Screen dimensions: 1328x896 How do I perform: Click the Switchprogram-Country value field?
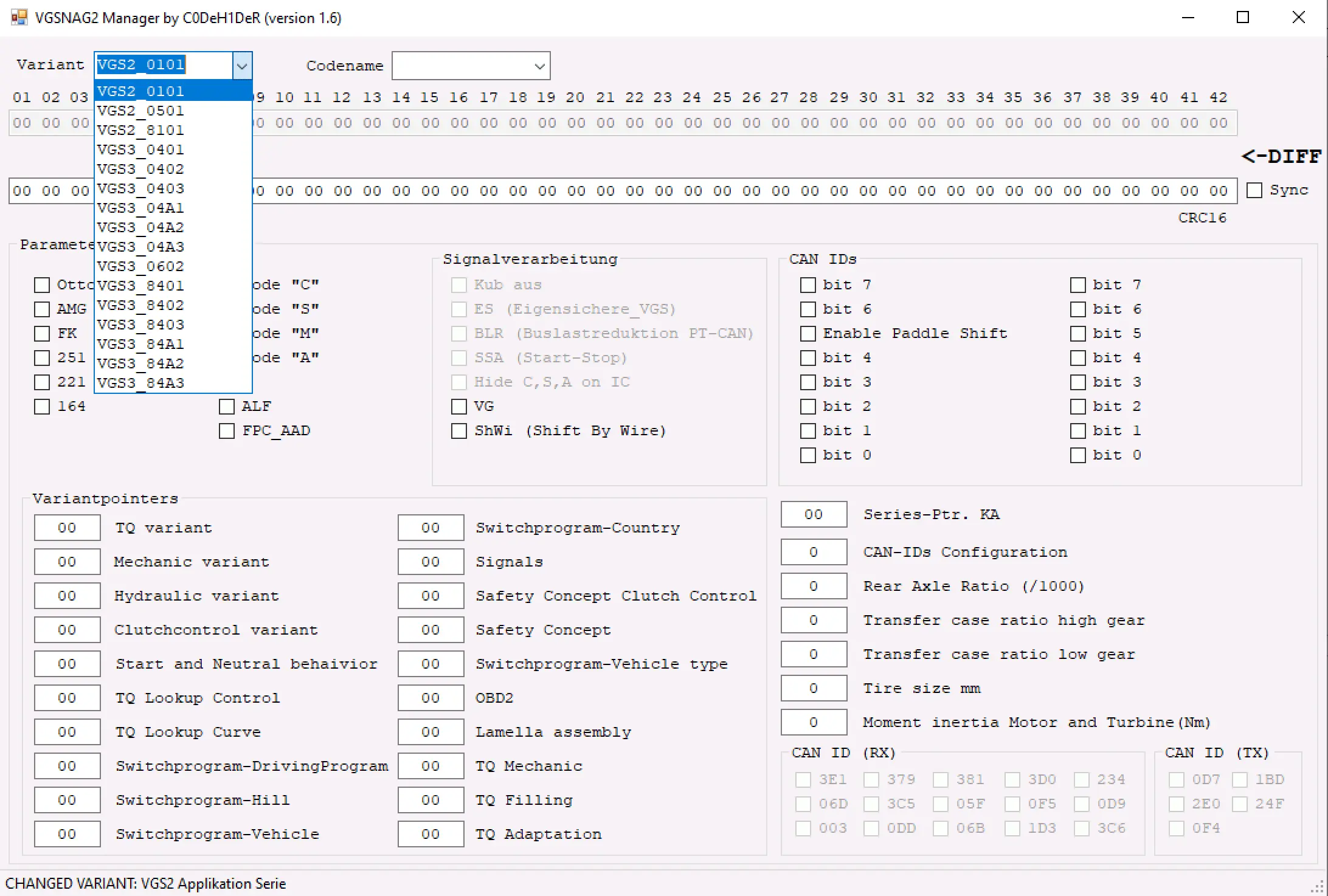tap(431, 528)
